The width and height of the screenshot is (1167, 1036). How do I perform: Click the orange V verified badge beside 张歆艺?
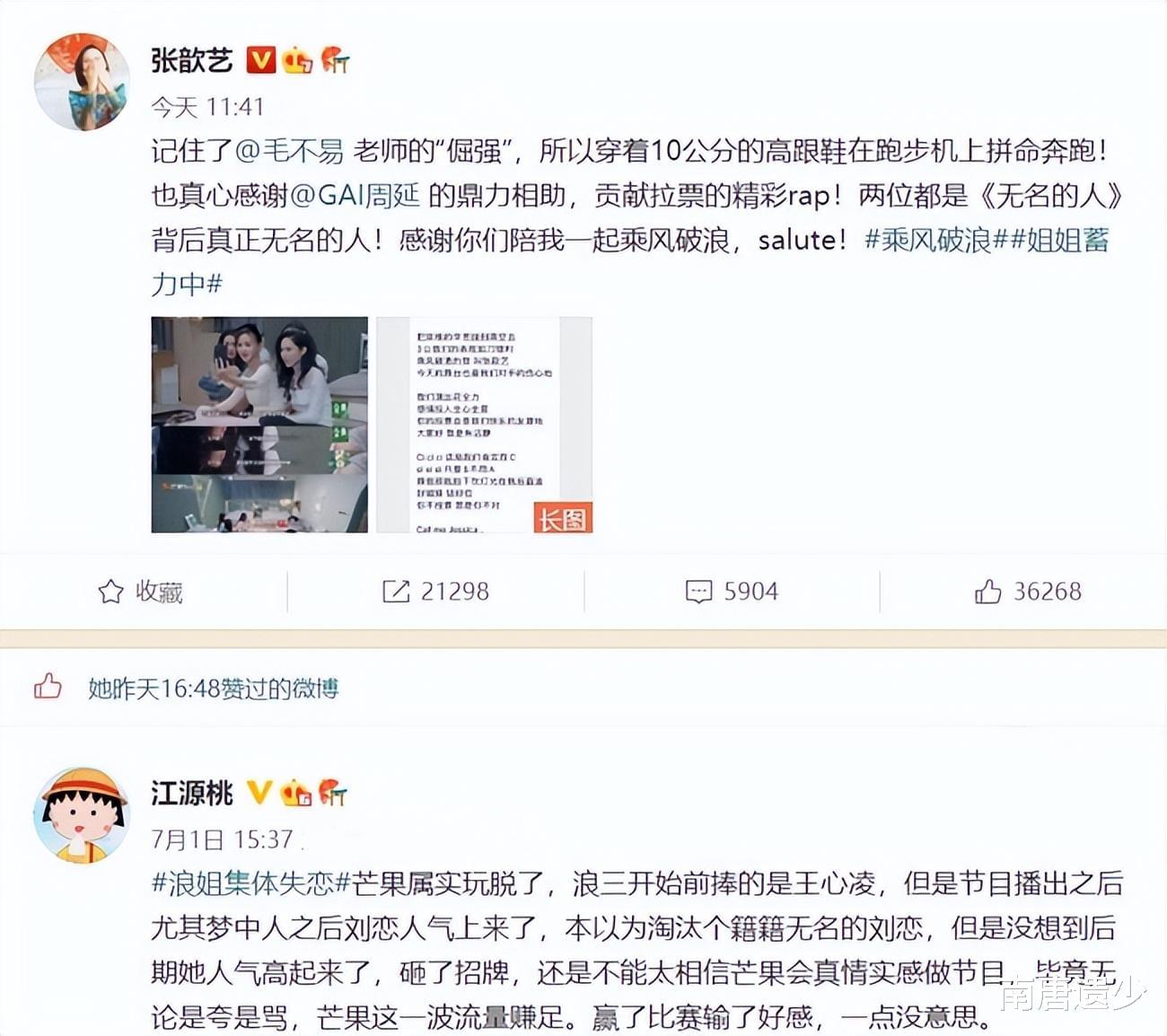260,59
